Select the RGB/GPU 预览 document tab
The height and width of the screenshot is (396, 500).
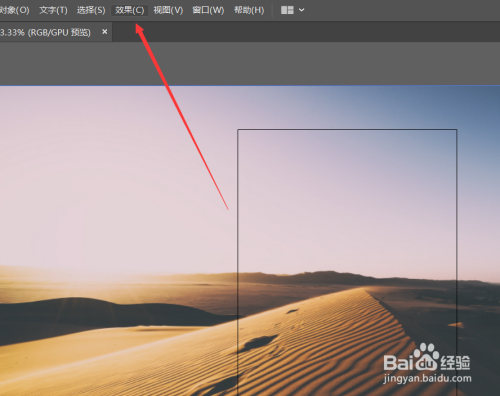55,32
